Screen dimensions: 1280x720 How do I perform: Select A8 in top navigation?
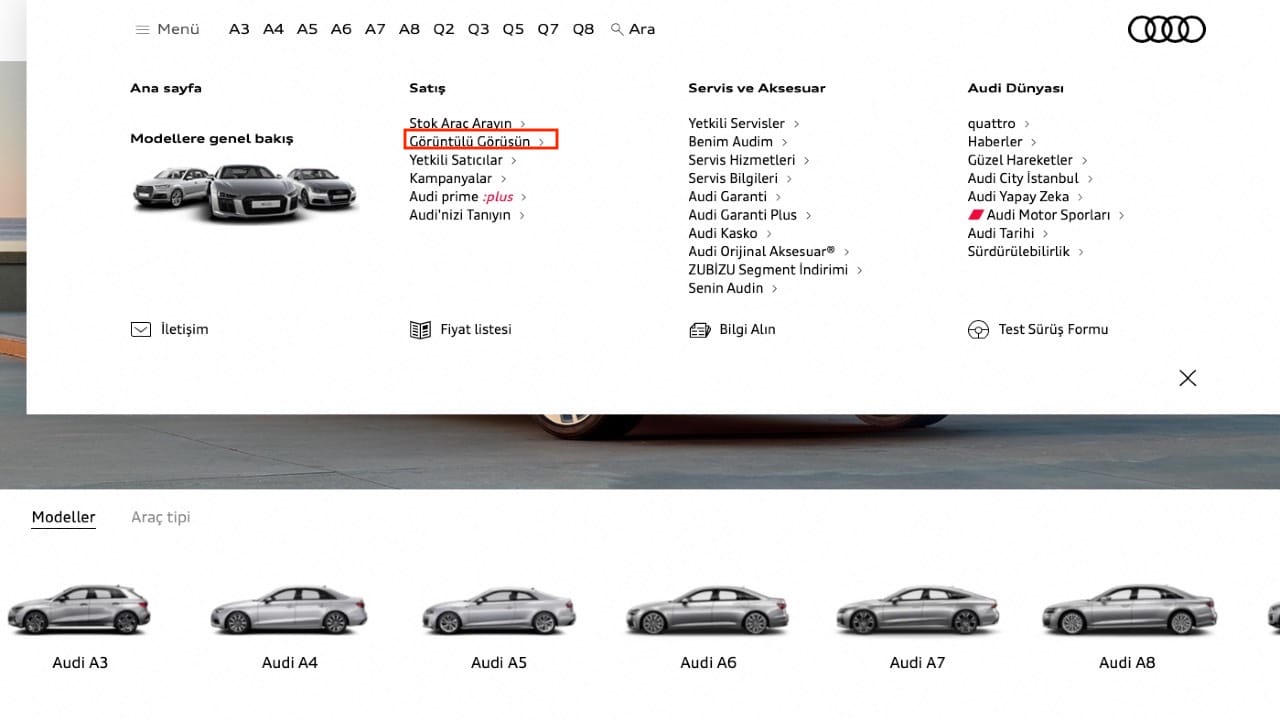coord(409,29)
